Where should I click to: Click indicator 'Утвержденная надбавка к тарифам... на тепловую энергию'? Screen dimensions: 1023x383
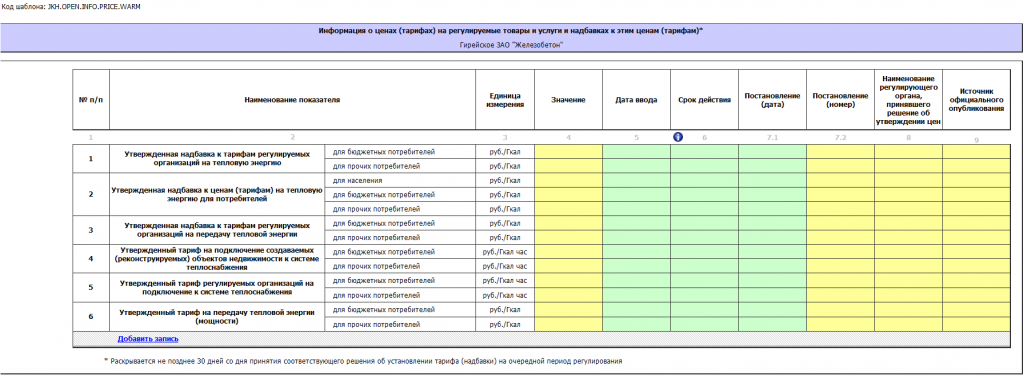[217, 159]
